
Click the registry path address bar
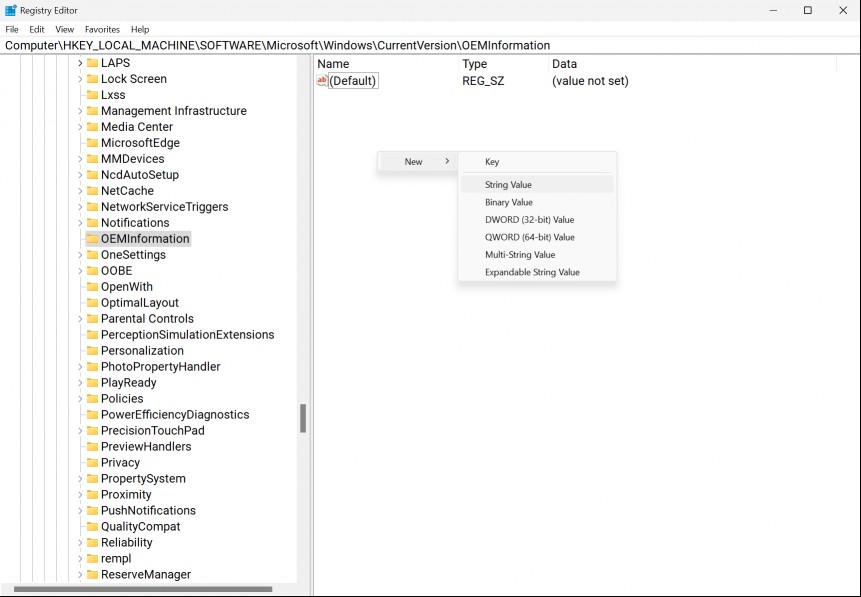pyautogui.click(x=430, y=45)
